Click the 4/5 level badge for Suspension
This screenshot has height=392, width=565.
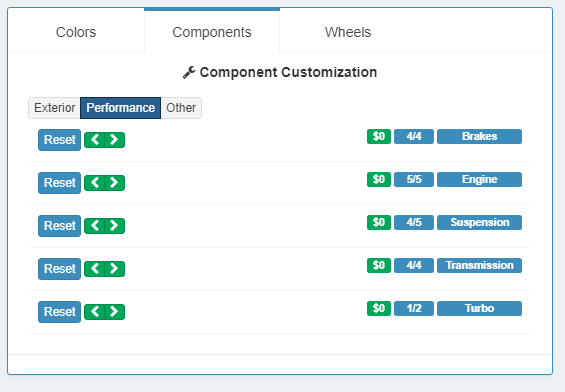[x=414, y=222]
